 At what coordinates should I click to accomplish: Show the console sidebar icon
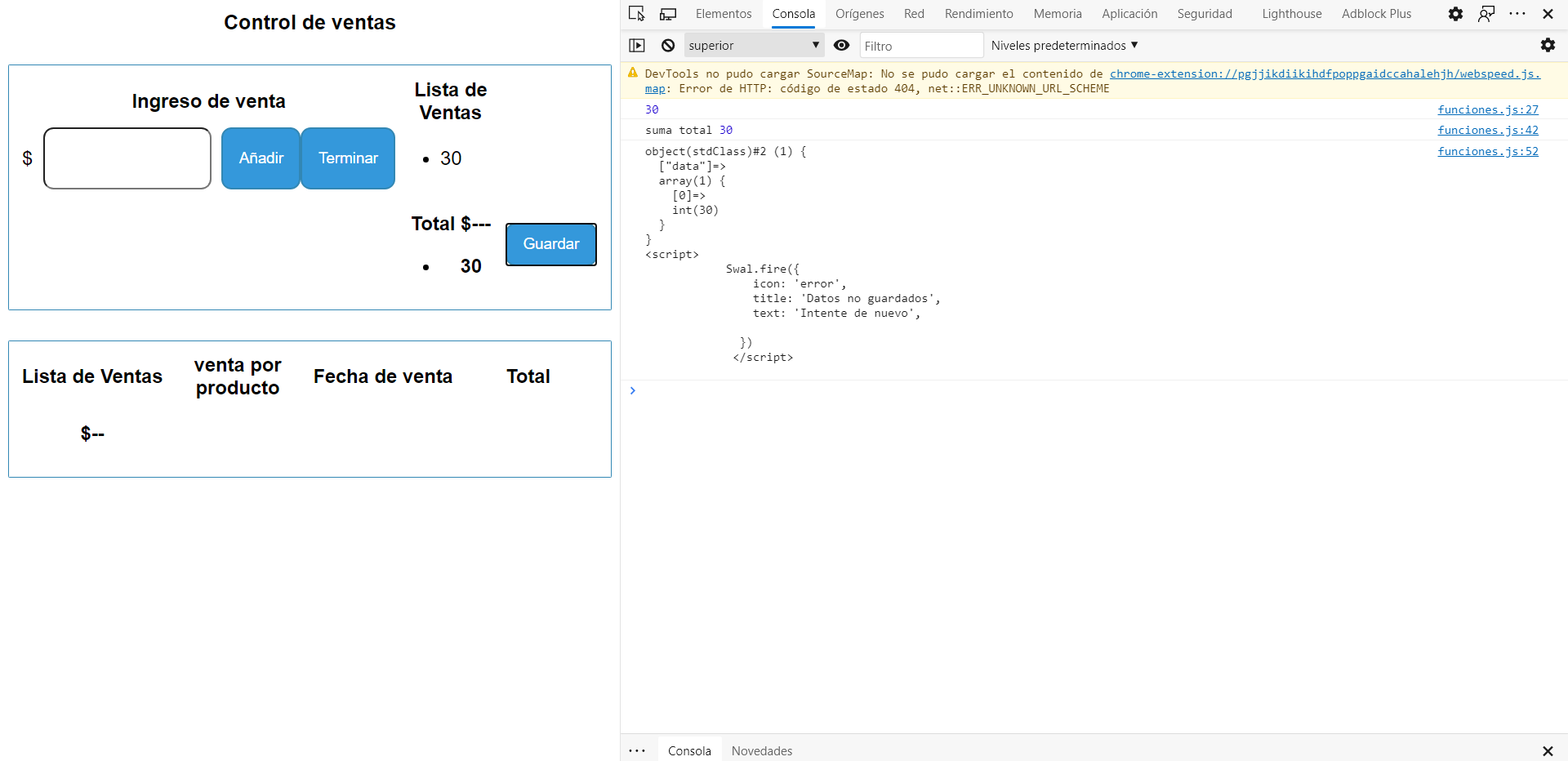tap(637, 46)
